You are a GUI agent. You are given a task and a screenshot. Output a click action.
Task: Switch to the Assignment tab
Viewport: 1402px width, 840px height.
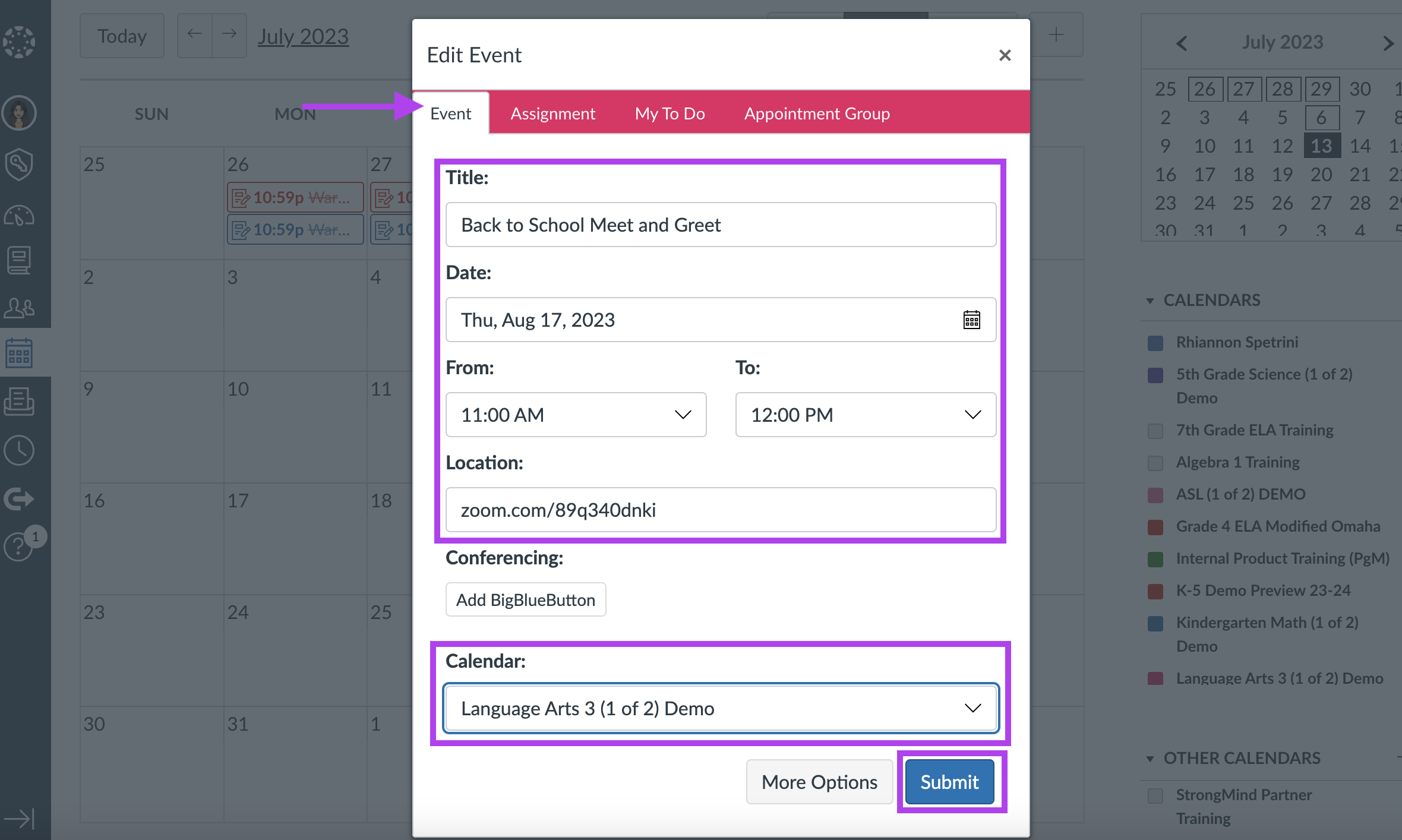552,113
